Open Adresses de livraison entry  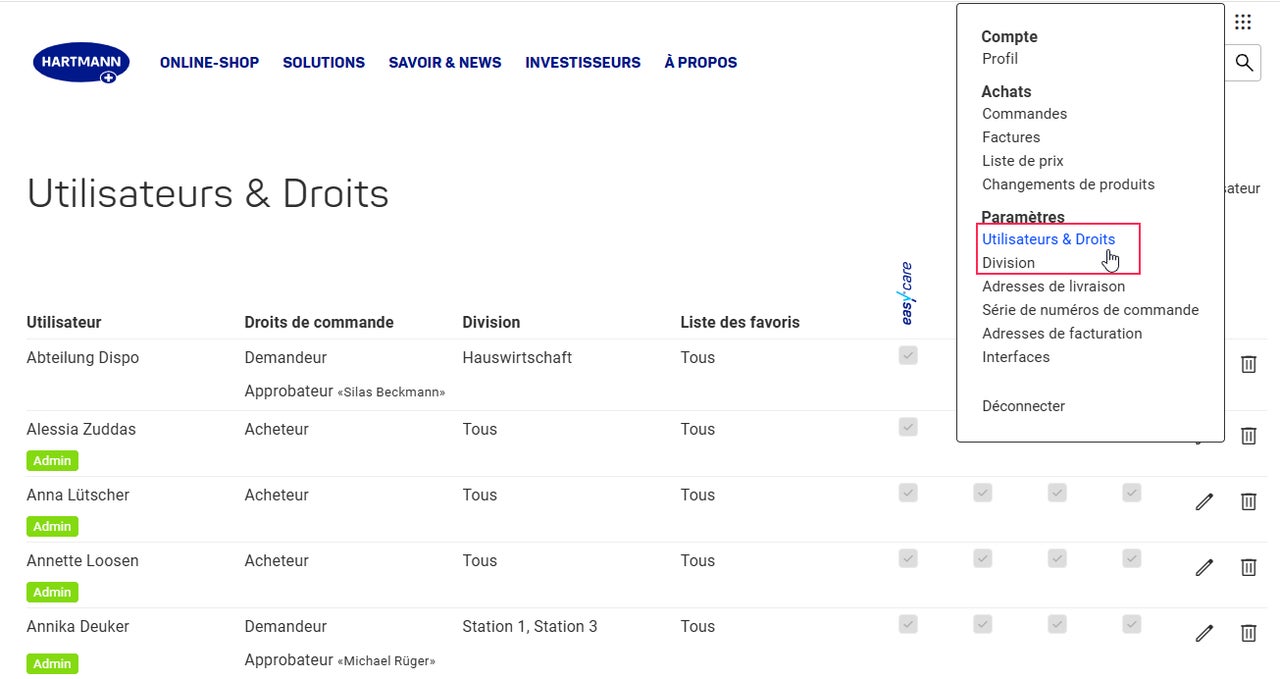pos(1053,286)
